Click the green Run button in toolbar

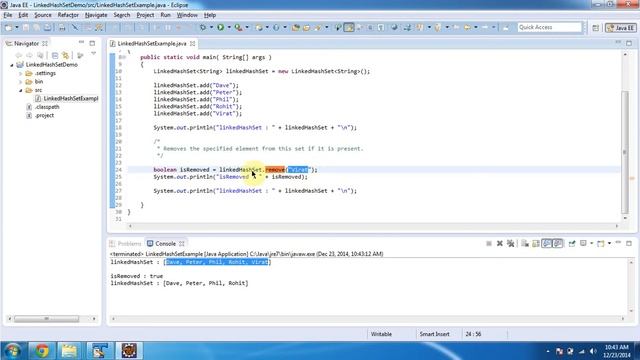[x=220, y=27]
